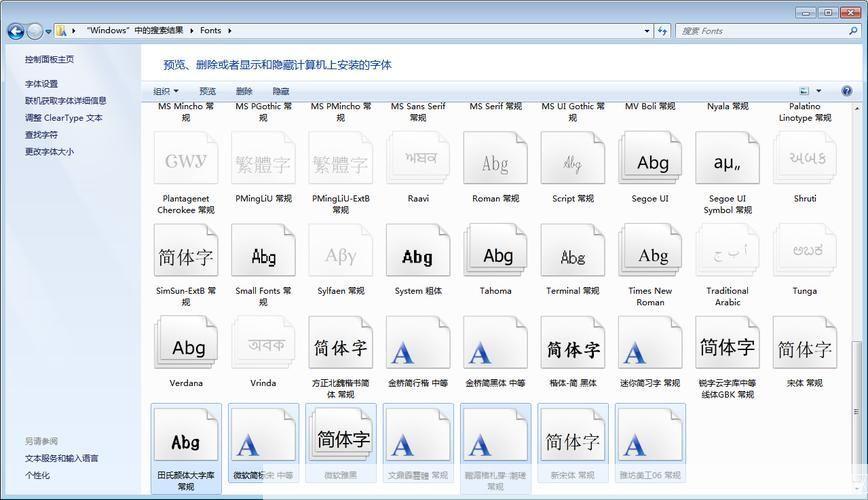Image resolution: width=868 pixels, height=500 pixels.
Task: Expand the view options dropdown arrow
Action: click(x=819, y=91)
